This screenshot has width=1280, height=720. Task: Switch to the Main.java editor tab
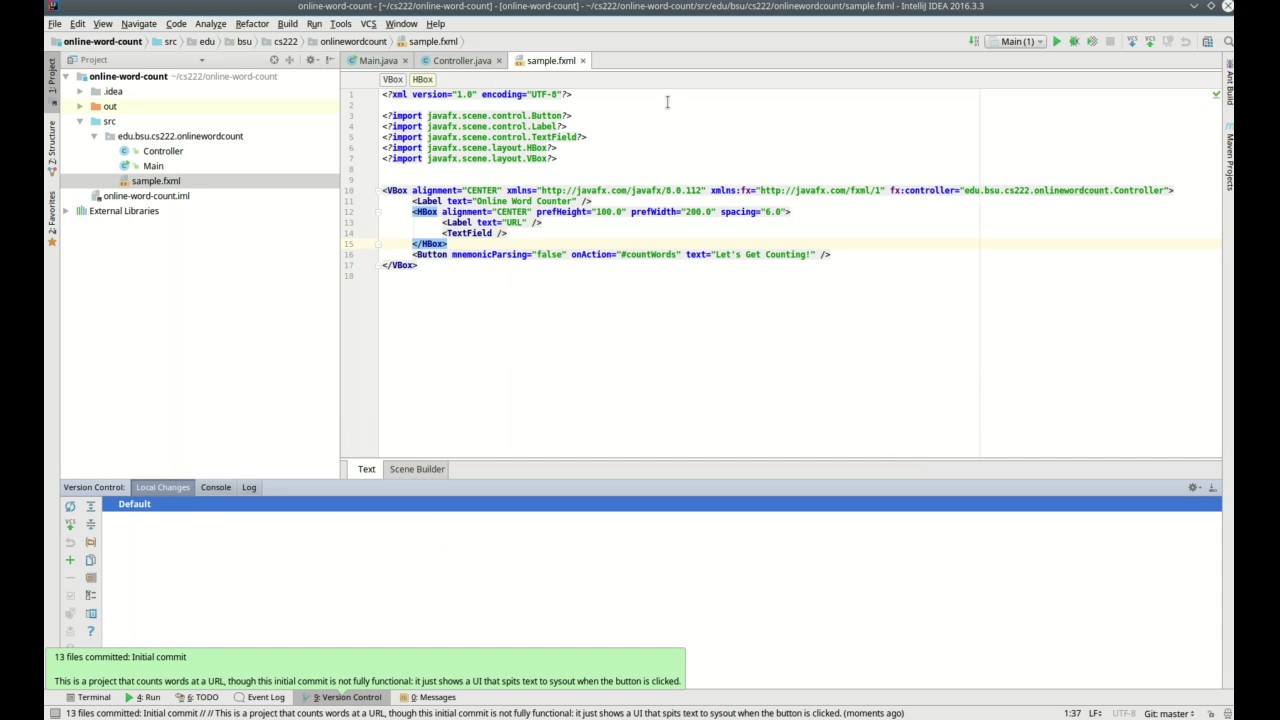pyautogui.click(x=378, y=61)
